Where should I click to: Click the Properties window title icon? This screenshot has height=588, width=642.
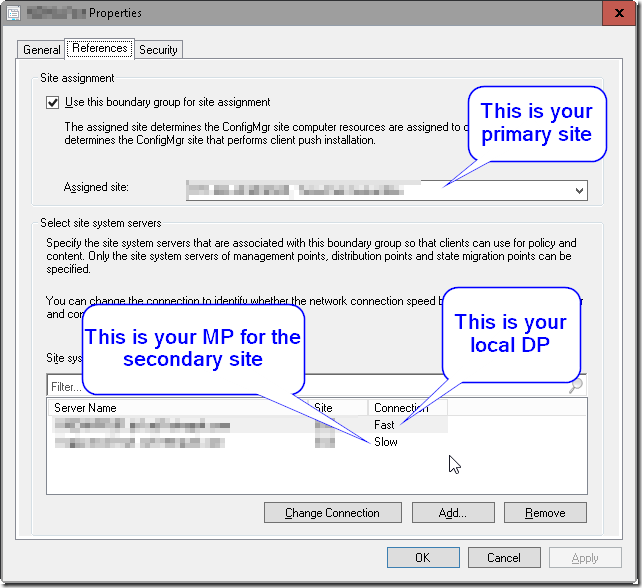pyautogui.click(x=14, y=13)
